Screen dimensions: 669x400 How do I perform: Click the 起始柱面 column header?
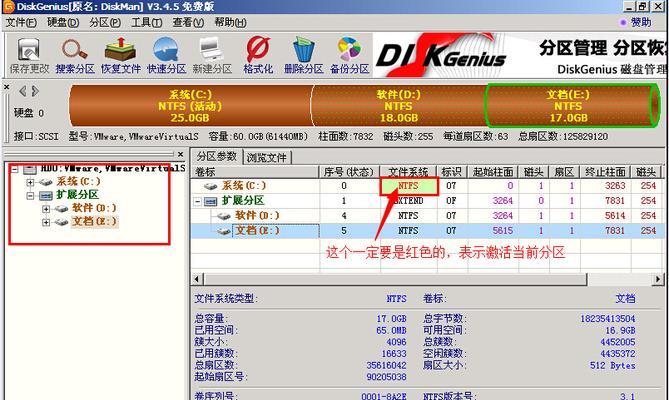click(x=493, y=172)
